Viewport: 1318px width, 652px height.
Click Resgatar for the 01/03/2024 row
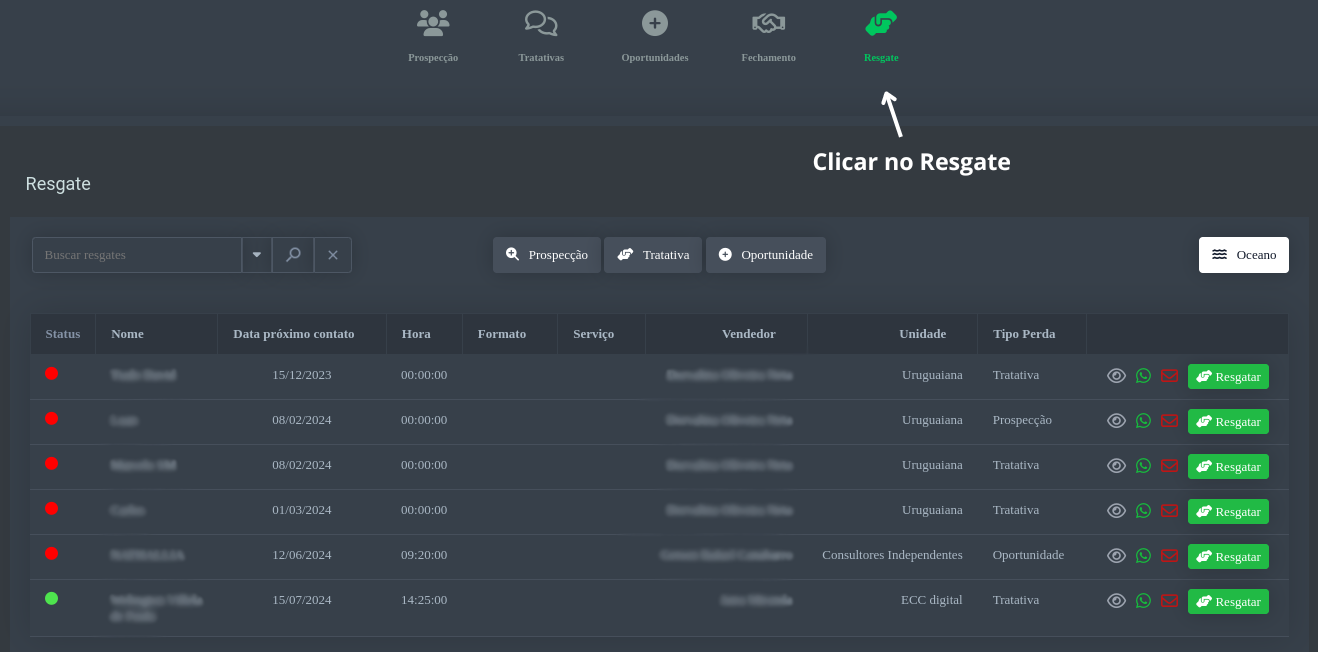click(1228, 511)
